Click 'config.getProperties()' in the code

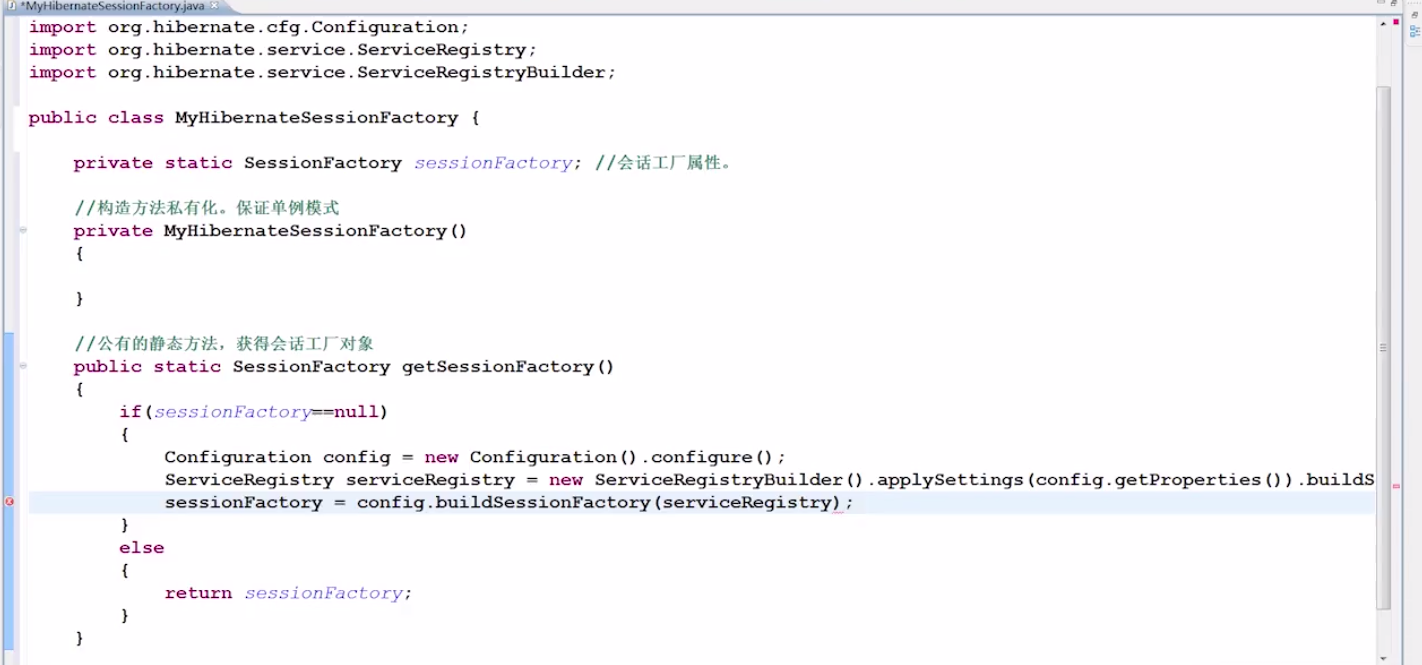pyautogui.click(x=1160, y=480)
